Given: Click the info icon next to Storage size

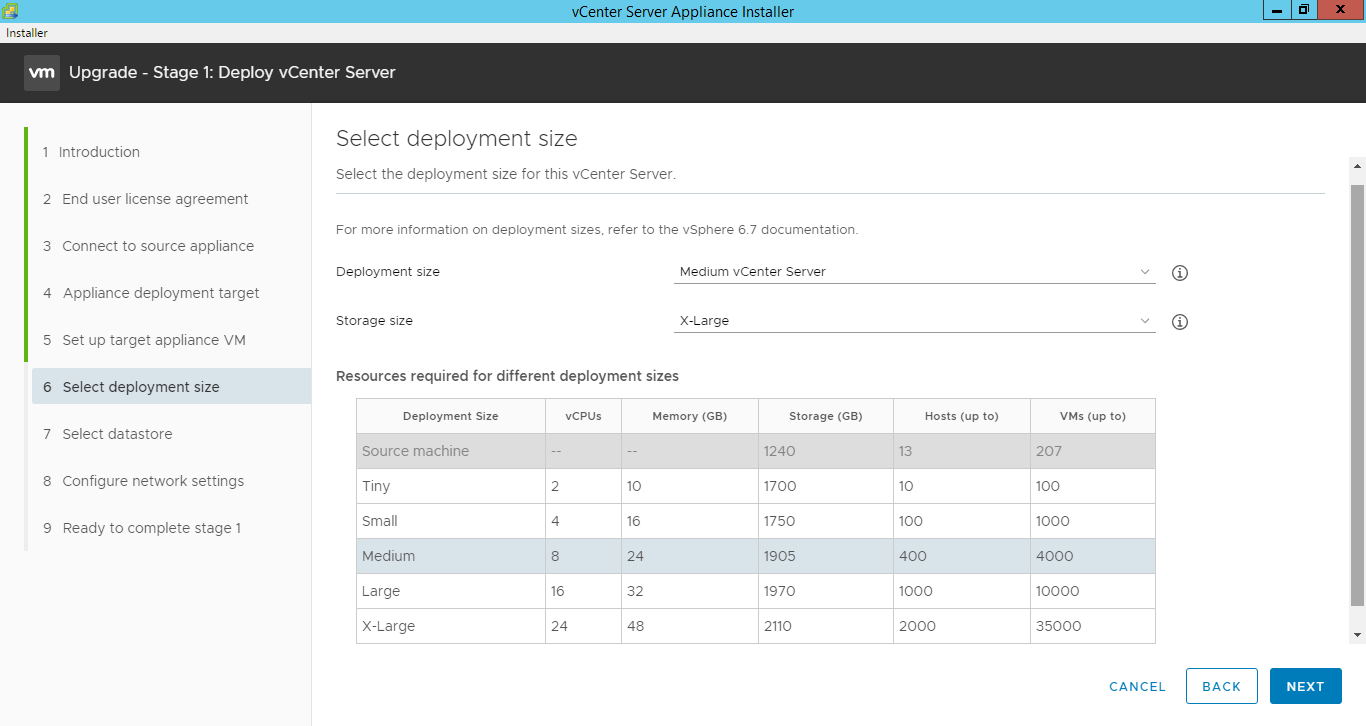Looking at the screenshot, I should click(1179, 321).
